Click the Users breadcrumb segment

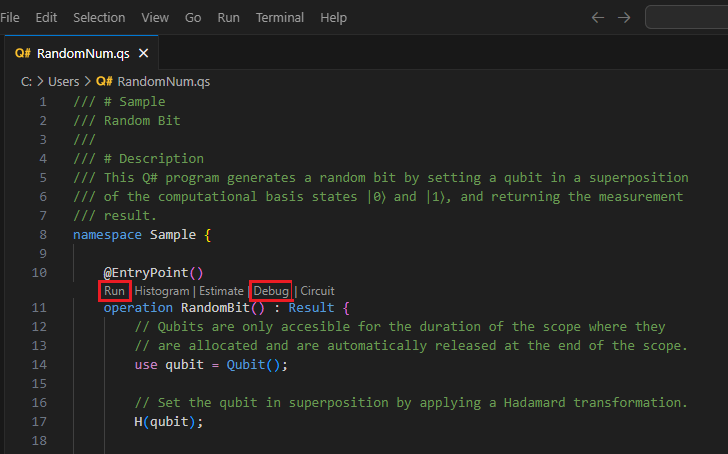64,82
